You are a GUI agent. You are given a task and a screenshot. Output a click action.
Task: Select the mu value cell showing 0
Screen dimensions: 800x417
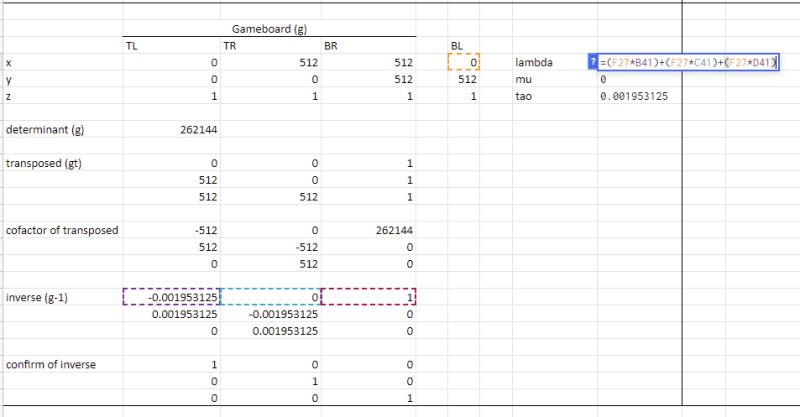[640, 79]
